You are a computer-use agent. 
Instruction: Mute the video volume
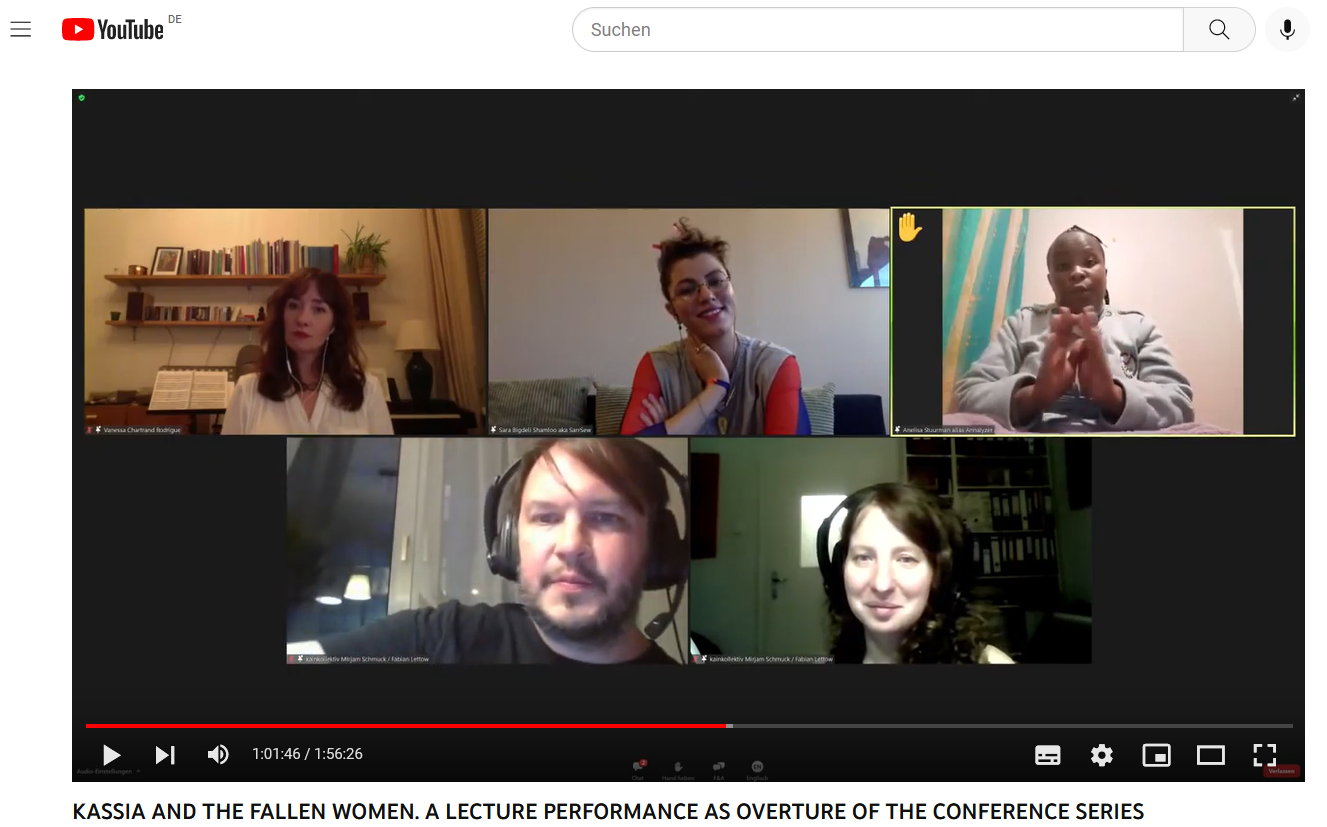[x=218, y=755]
